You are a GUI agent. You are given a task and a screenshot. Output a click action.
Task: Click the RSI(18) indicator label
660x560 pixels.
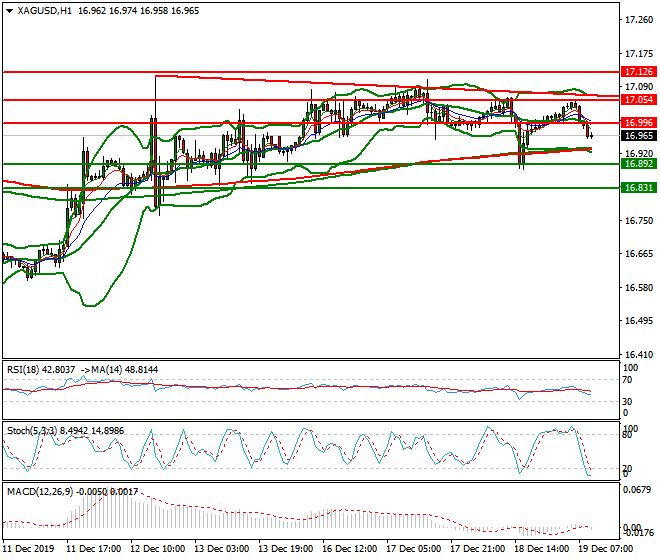point(23,370)
